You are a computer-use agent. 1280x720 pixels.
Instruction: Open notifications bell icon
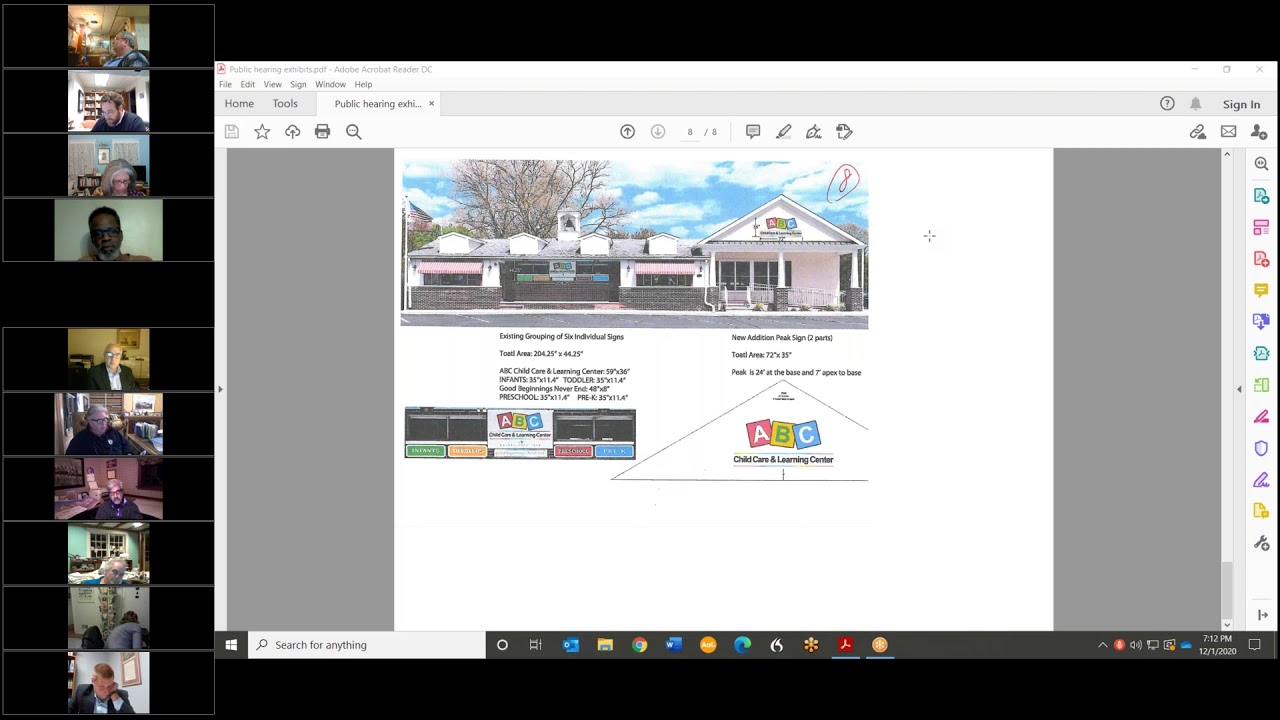1195,104
